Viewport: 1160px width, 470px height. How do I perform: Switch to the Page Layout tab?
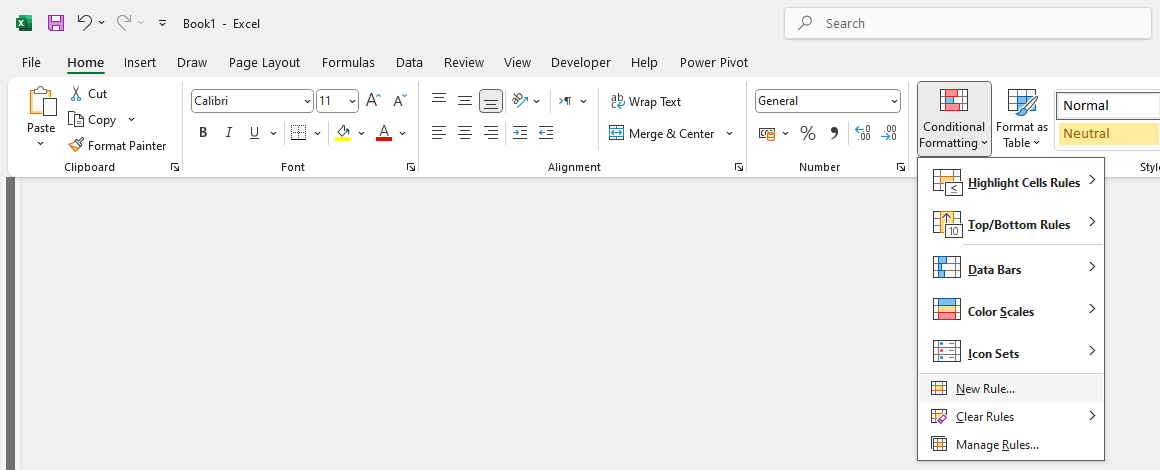point(264,62)
